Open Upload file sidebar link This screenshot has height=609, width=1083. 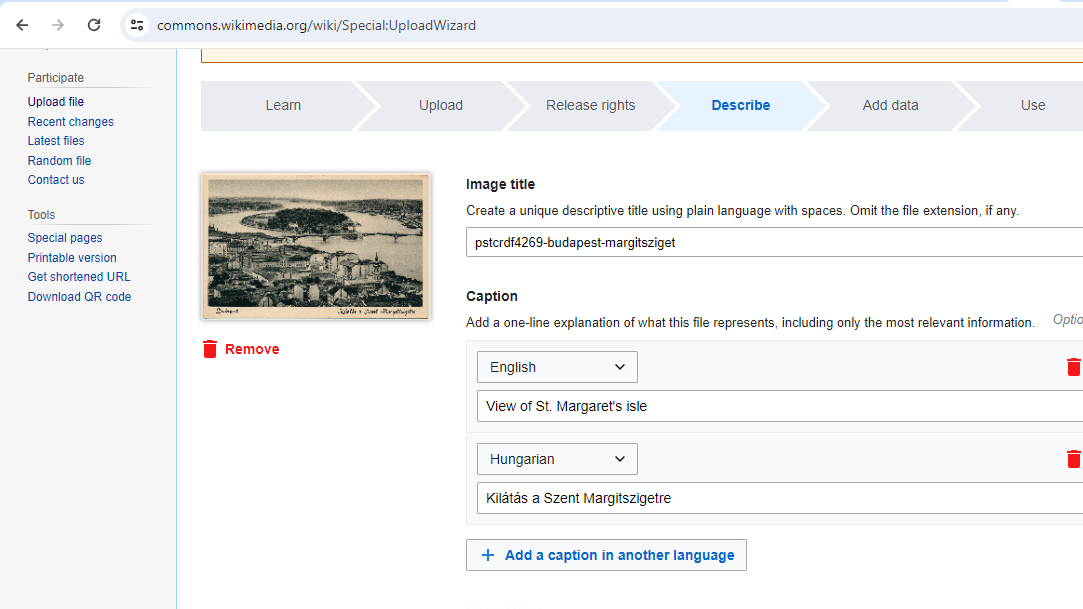click(x=56, y=102)
